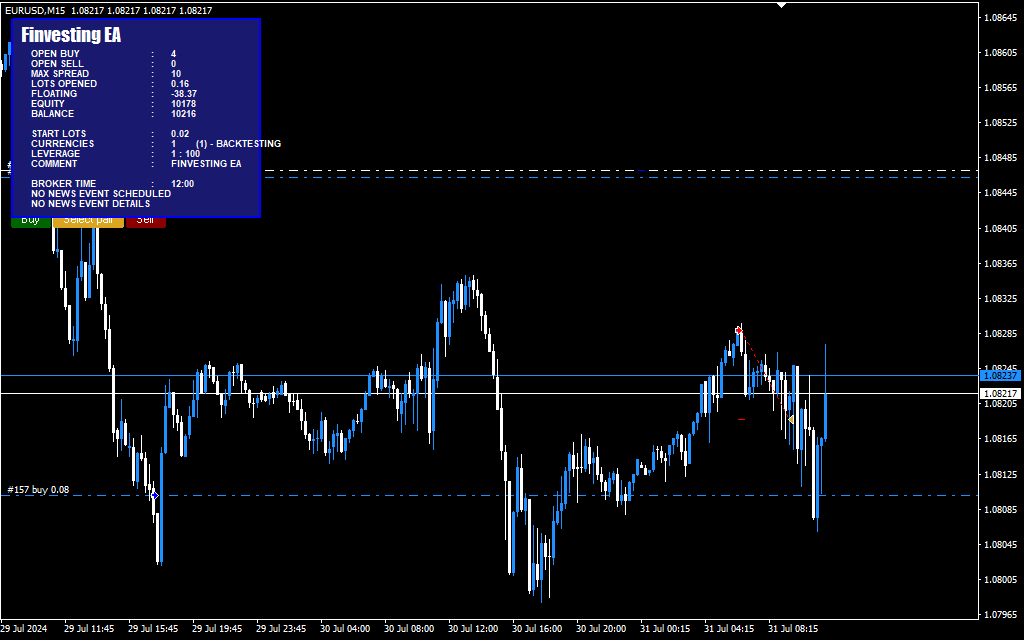Click the red trade entry arrow at the 31 Jul peak
Viewport: 1024px width, 640px height.
click(x=739, y=329)
